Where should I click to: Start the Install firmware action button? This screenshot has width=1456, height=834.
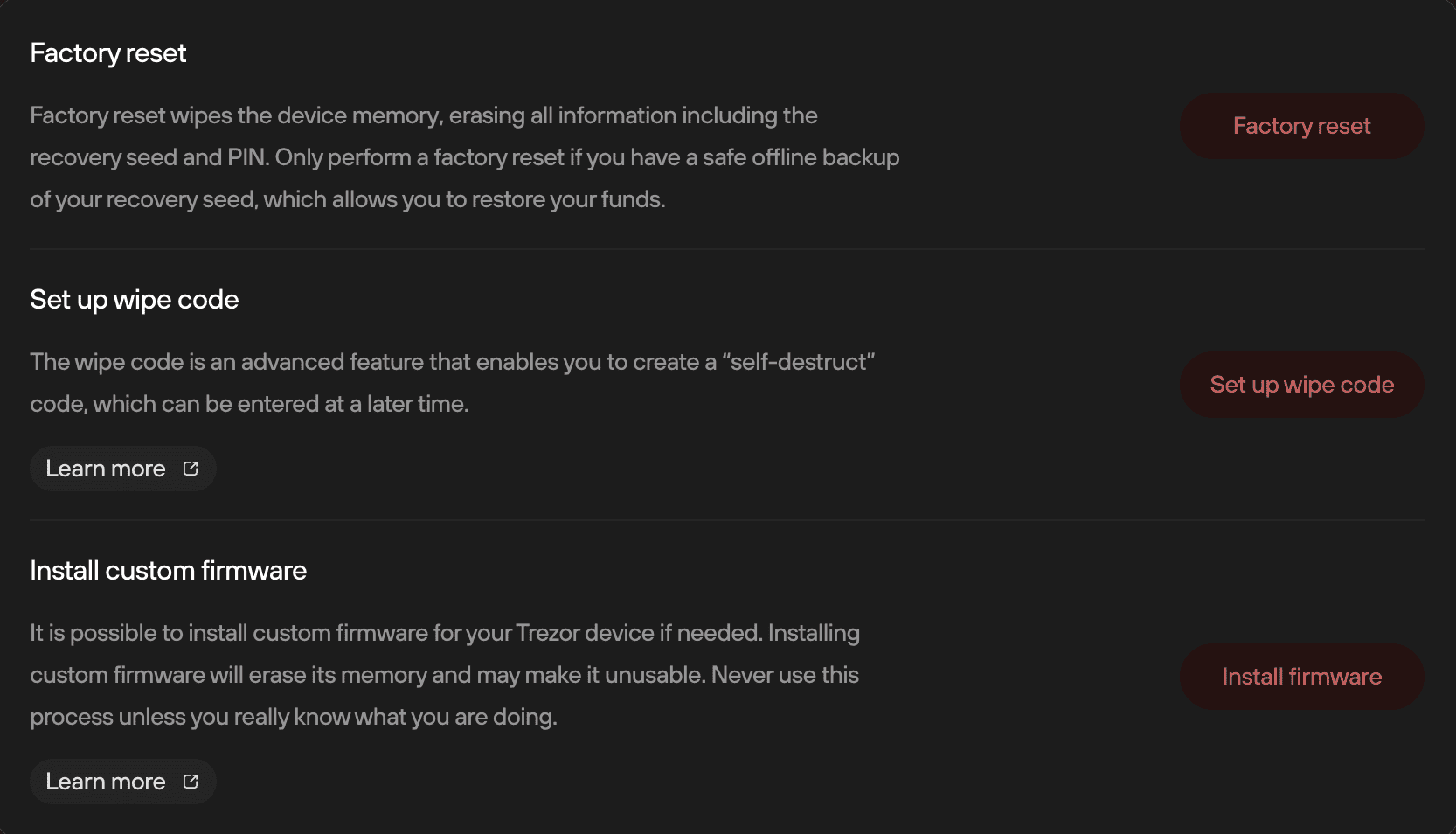1301,677
